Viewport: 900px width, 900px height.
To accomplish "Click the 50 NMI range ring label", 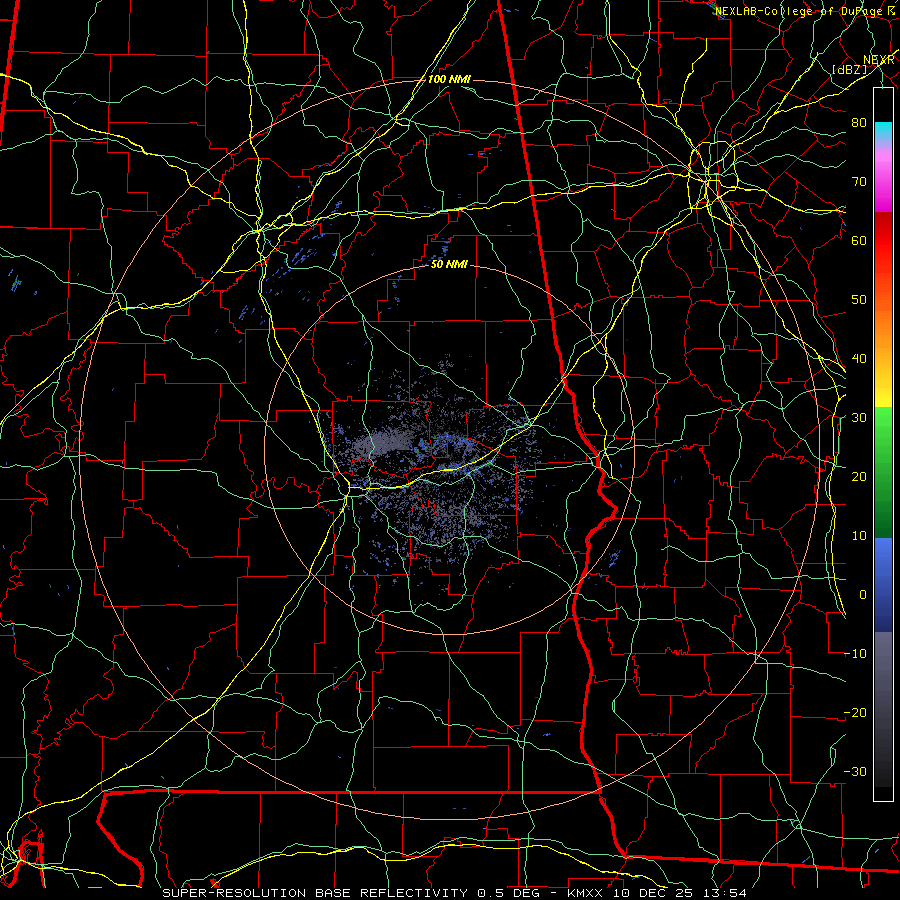I will (x=449, y=265).
